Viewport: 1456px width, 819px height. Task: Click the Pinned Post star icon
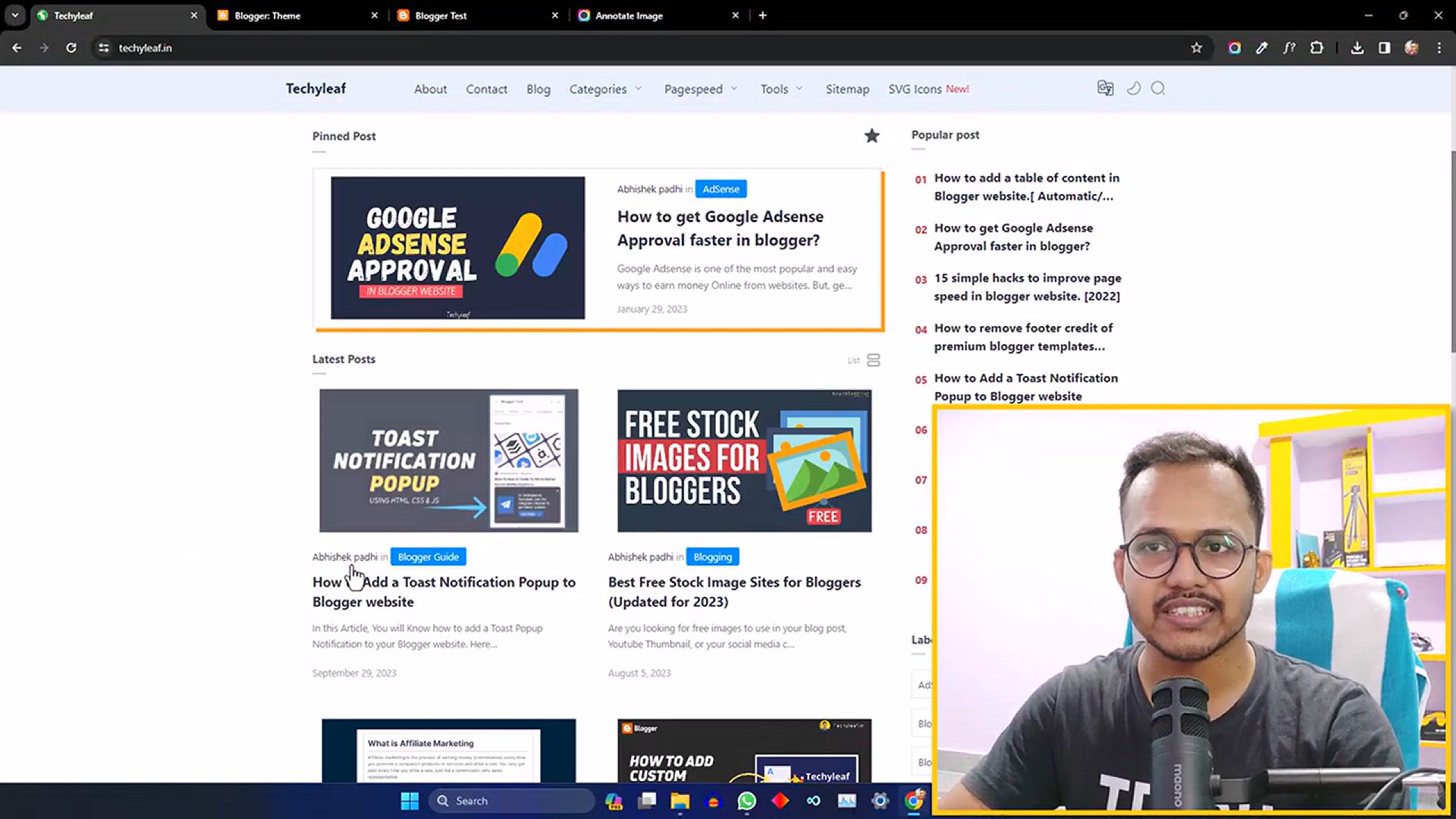(872, 136)
